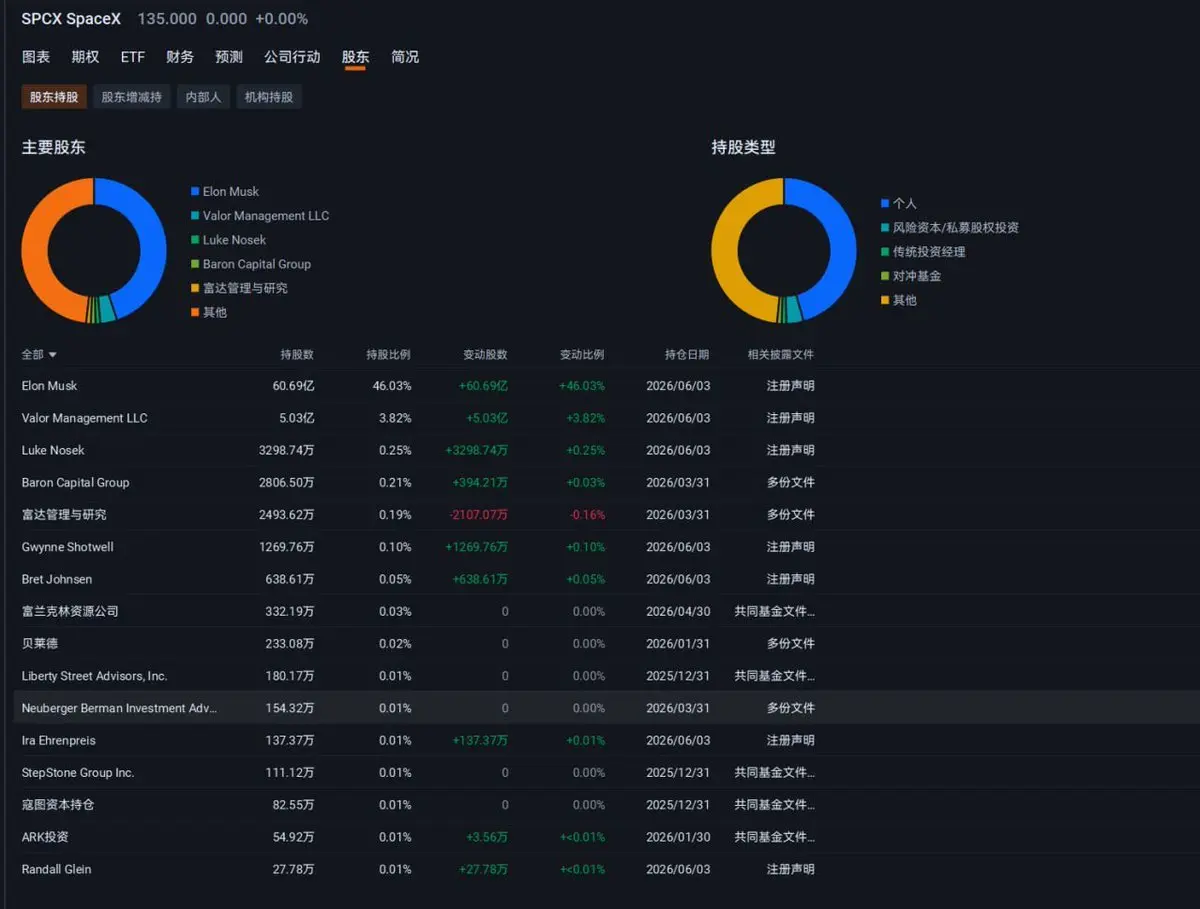Viewport: 1200px width, 909px height.
Task: Click the 个人 legend entry
Action: click(x=898, y=203)
